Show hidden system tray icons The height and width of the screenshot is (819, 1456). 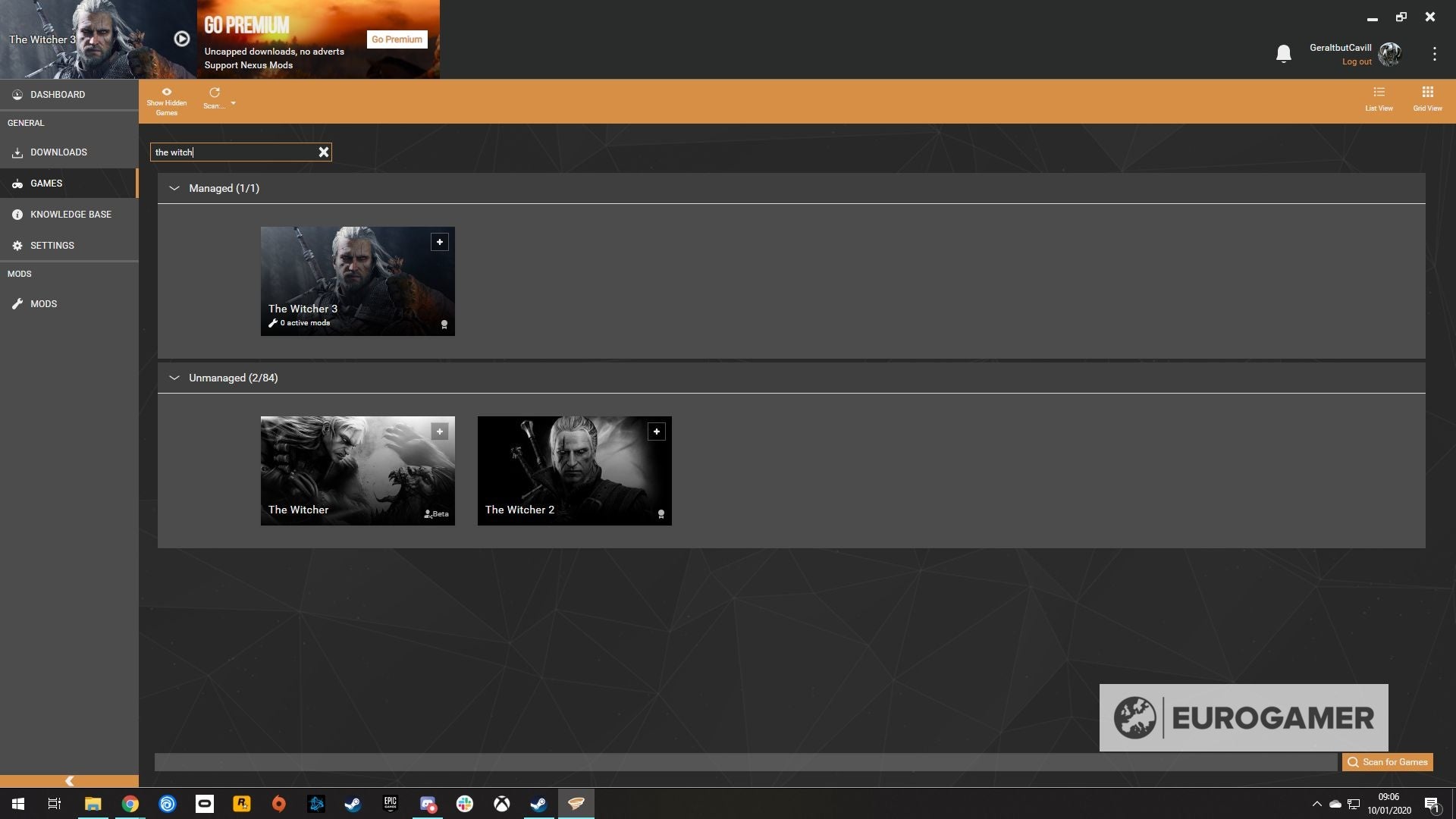pyautogui.click(x=1317, y=804)
